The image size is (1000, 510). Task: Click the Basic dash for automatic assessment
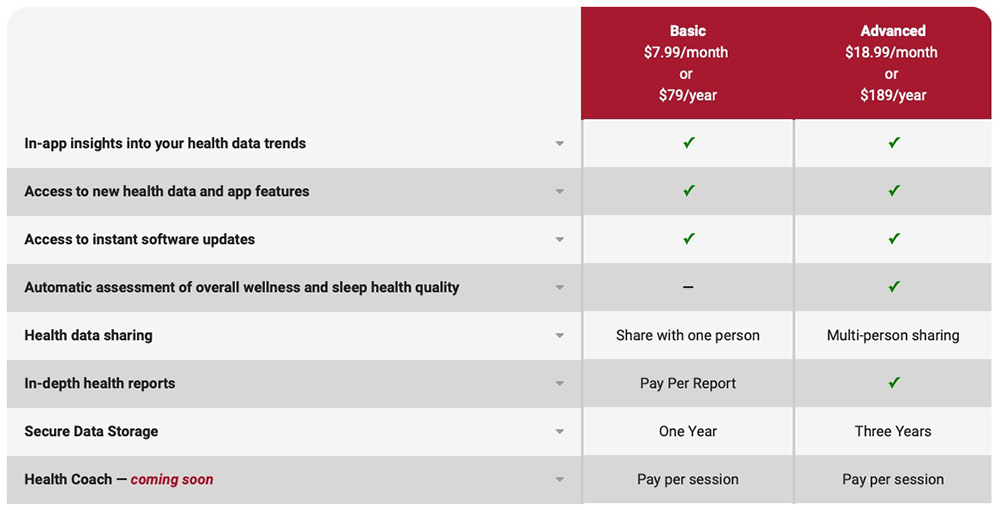(688, 287)
